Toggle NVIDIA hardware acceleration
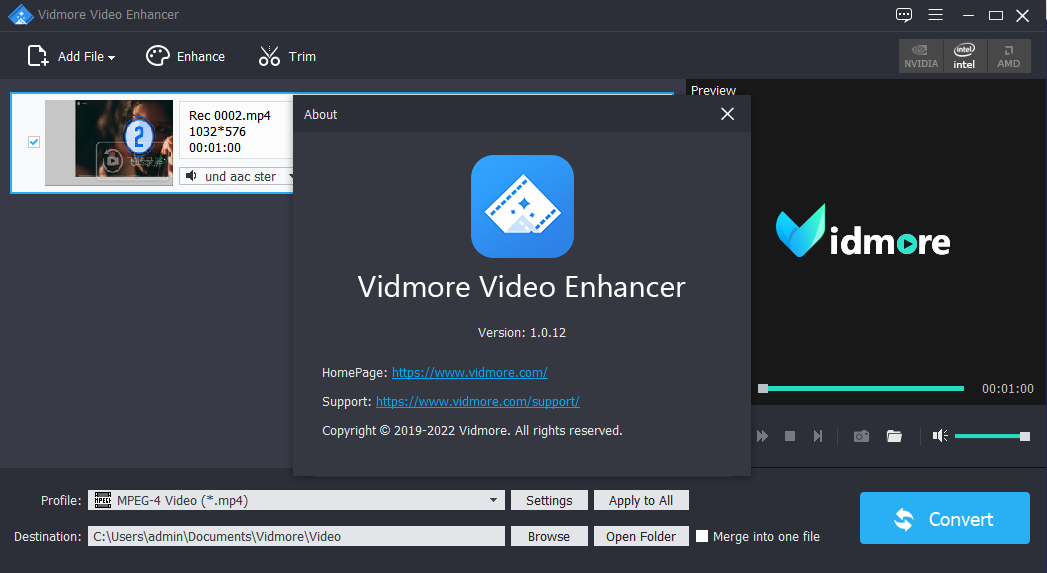The width and height of the screenshot is (1047, 573). (x=921, y=56)
